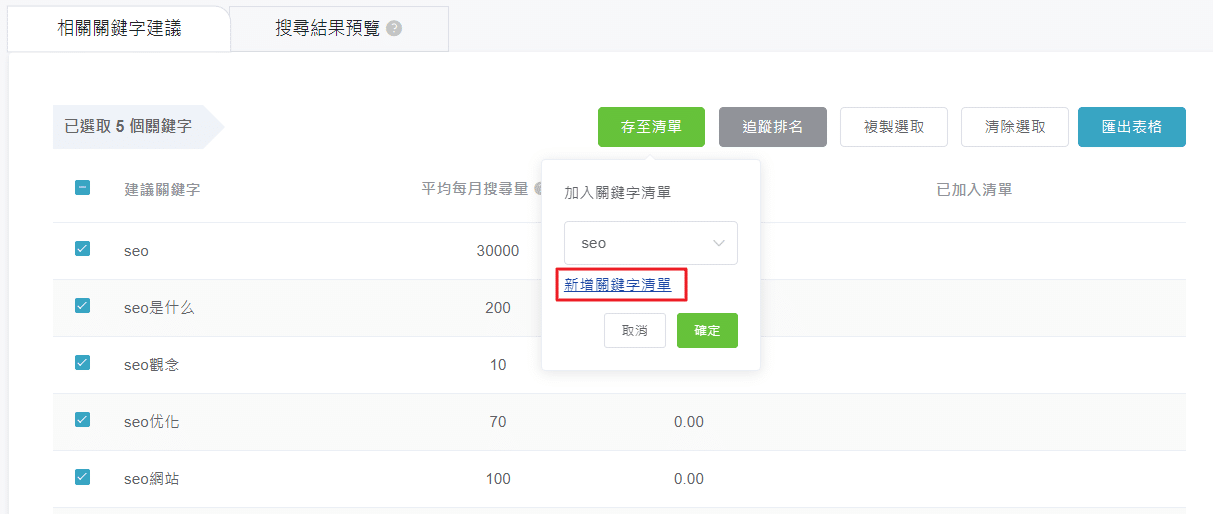This screenshot has height=514, width=1213.
Task: Open the 搜尋結果預覽 tab
Action: click(328, 28)
